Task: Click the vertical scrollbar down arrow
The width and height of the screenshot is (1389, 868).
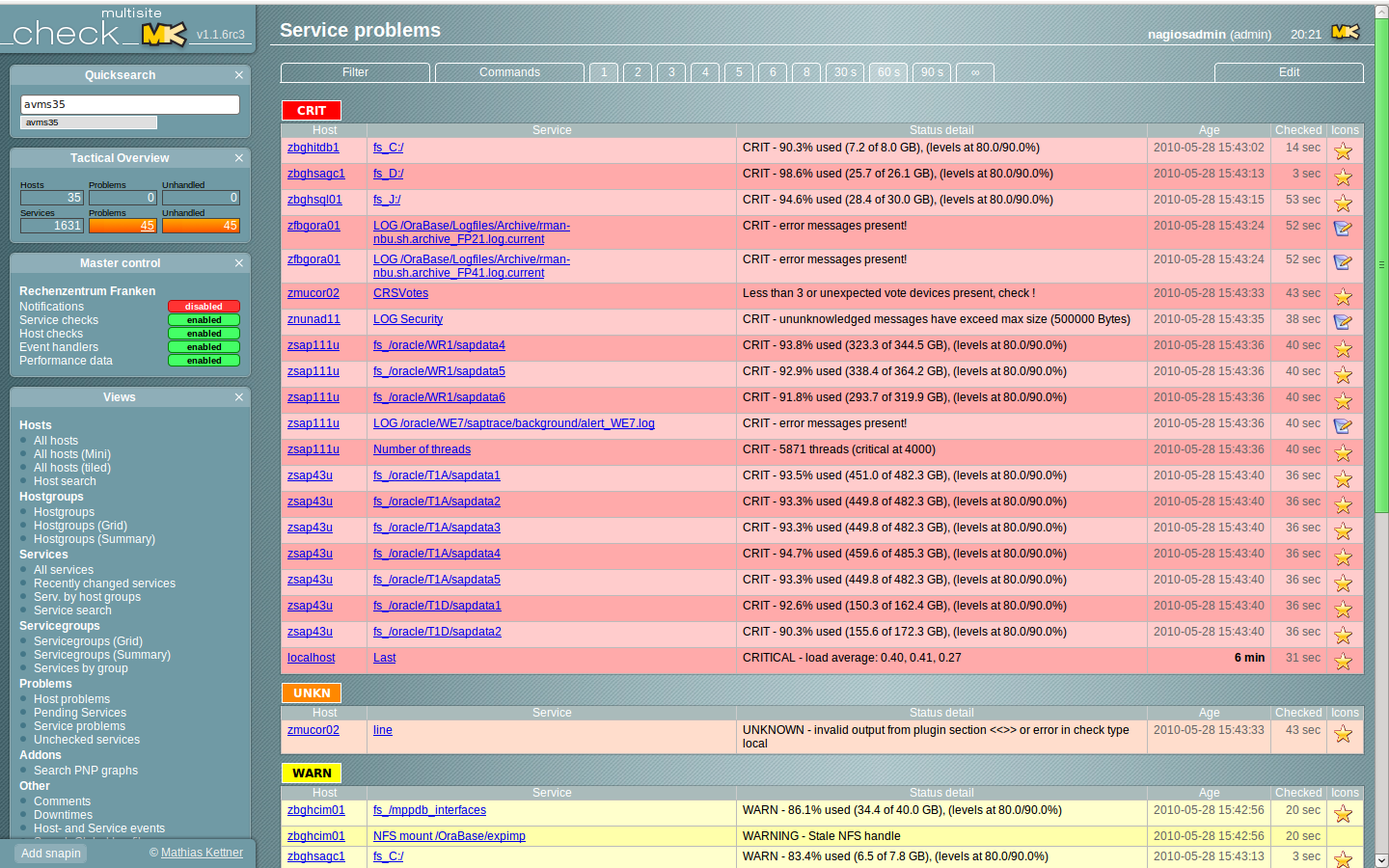Action: coord(1381,859)
